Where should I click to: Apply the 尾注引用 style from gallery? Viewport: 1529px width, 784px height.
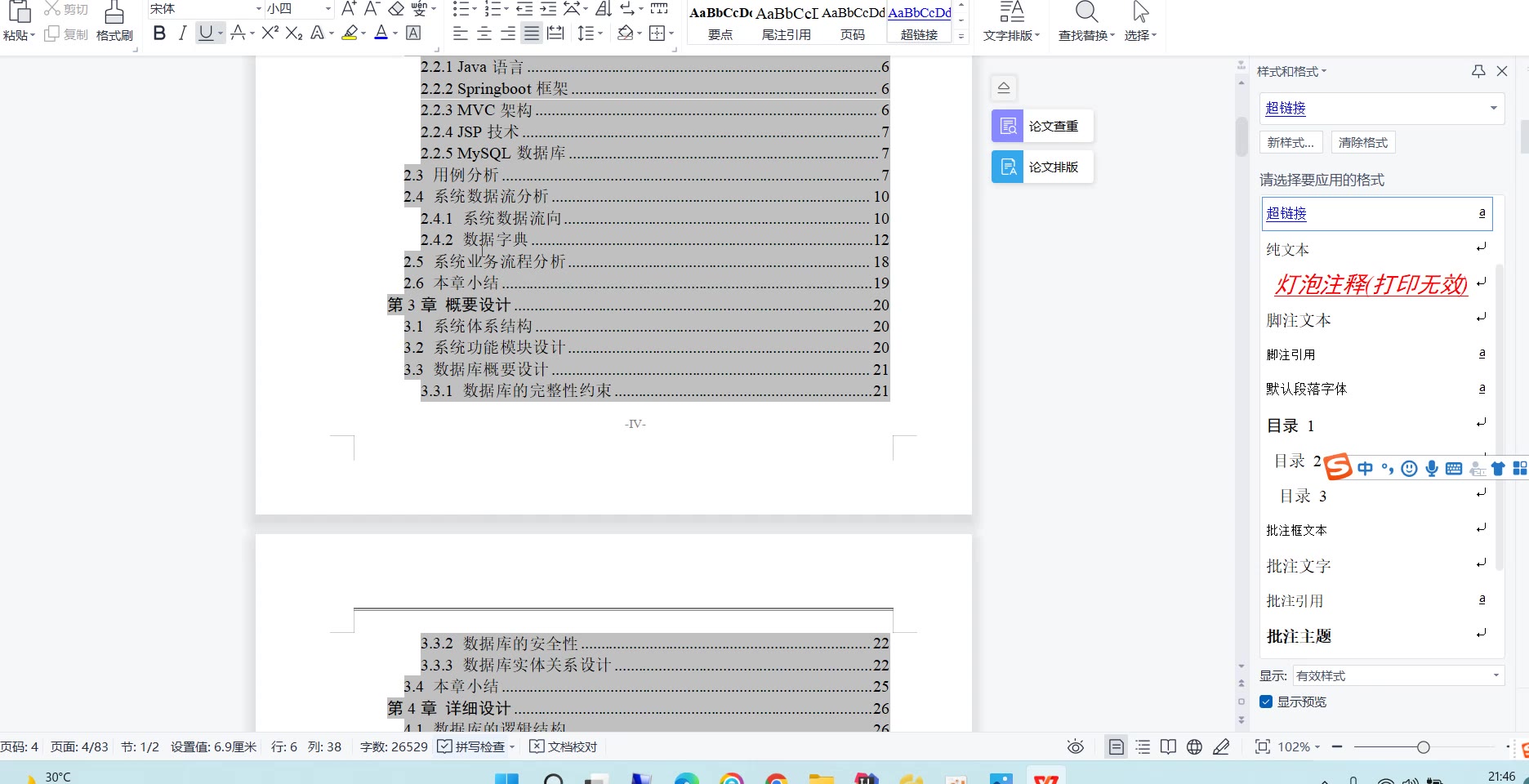(787, 22)
